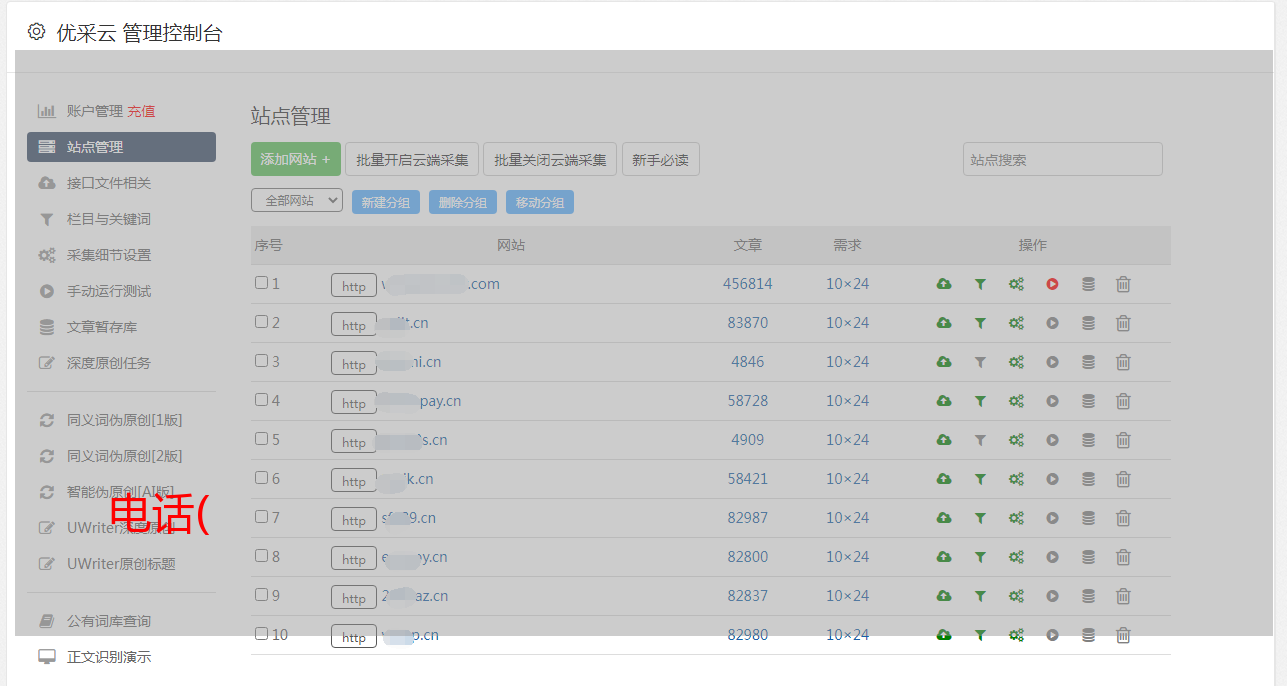Viewport: 1287px width, 686px height.
Task: Toggle the checkbox for site 5
Action: (x=261, y=439)
